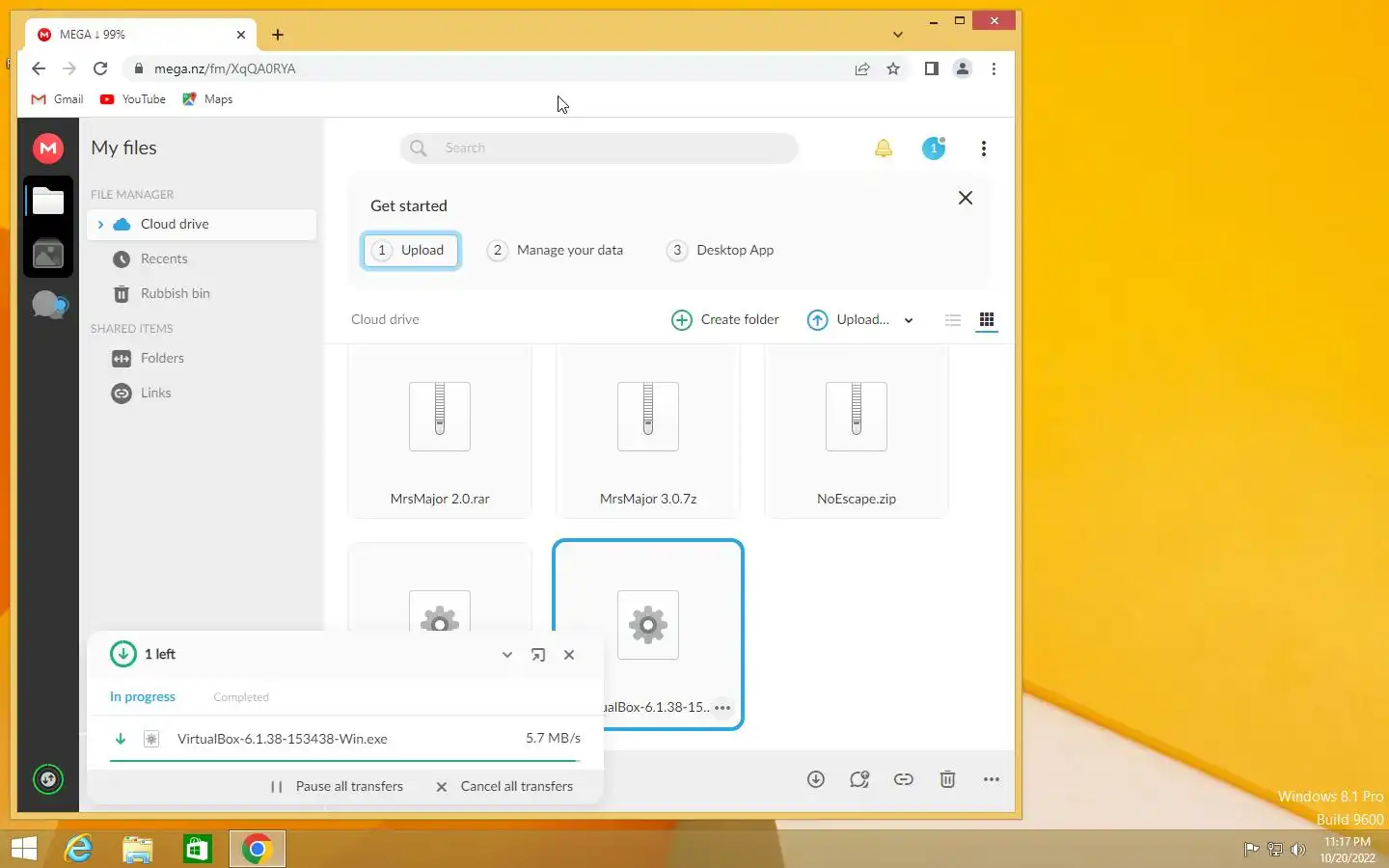Select the Upload step in Get started
This screenshot has height=868, width=1389.
pos(411,251)
